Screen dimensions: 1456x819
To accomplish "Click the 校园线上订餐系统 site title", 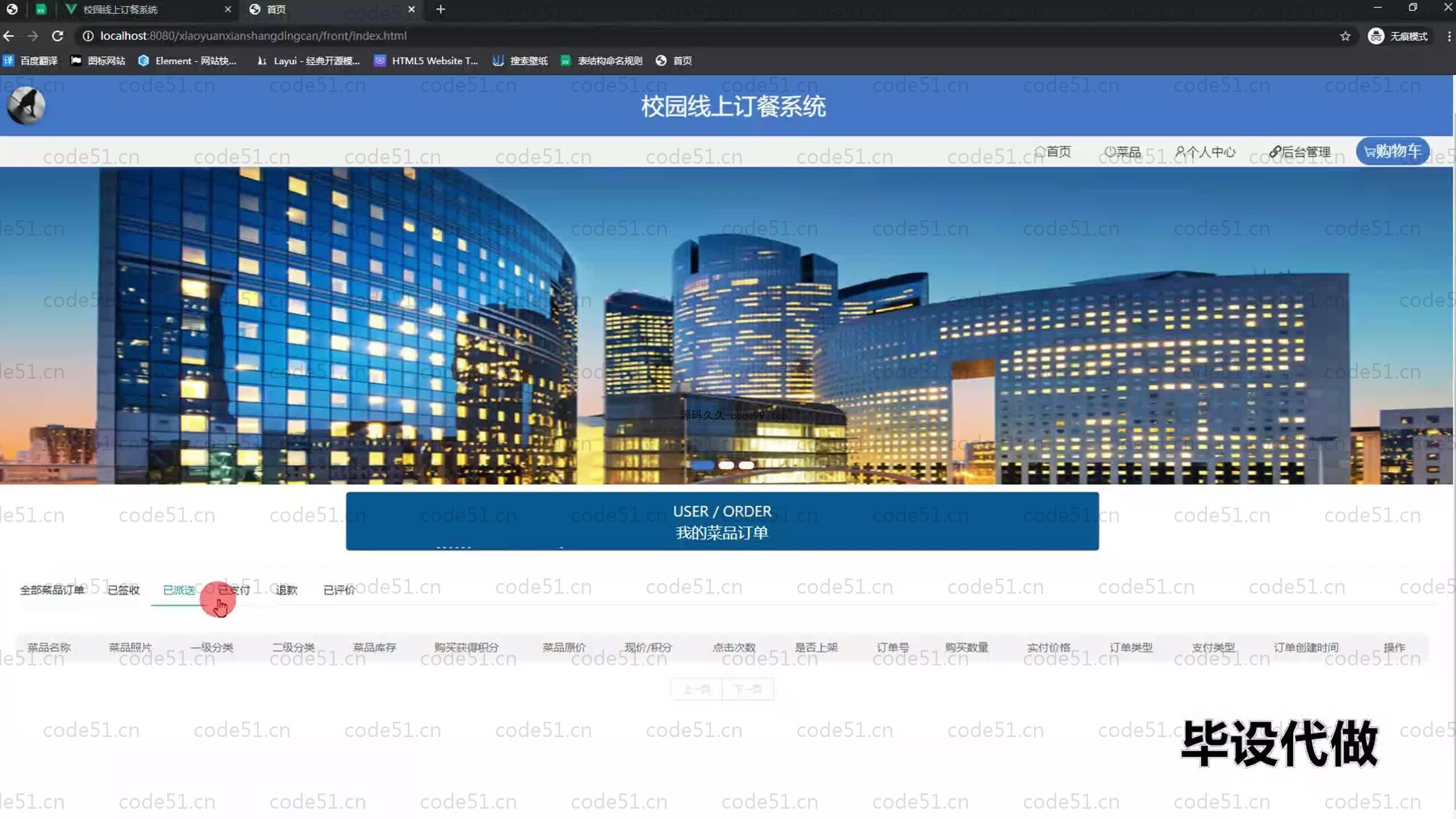I will click(x=733, y=106).
